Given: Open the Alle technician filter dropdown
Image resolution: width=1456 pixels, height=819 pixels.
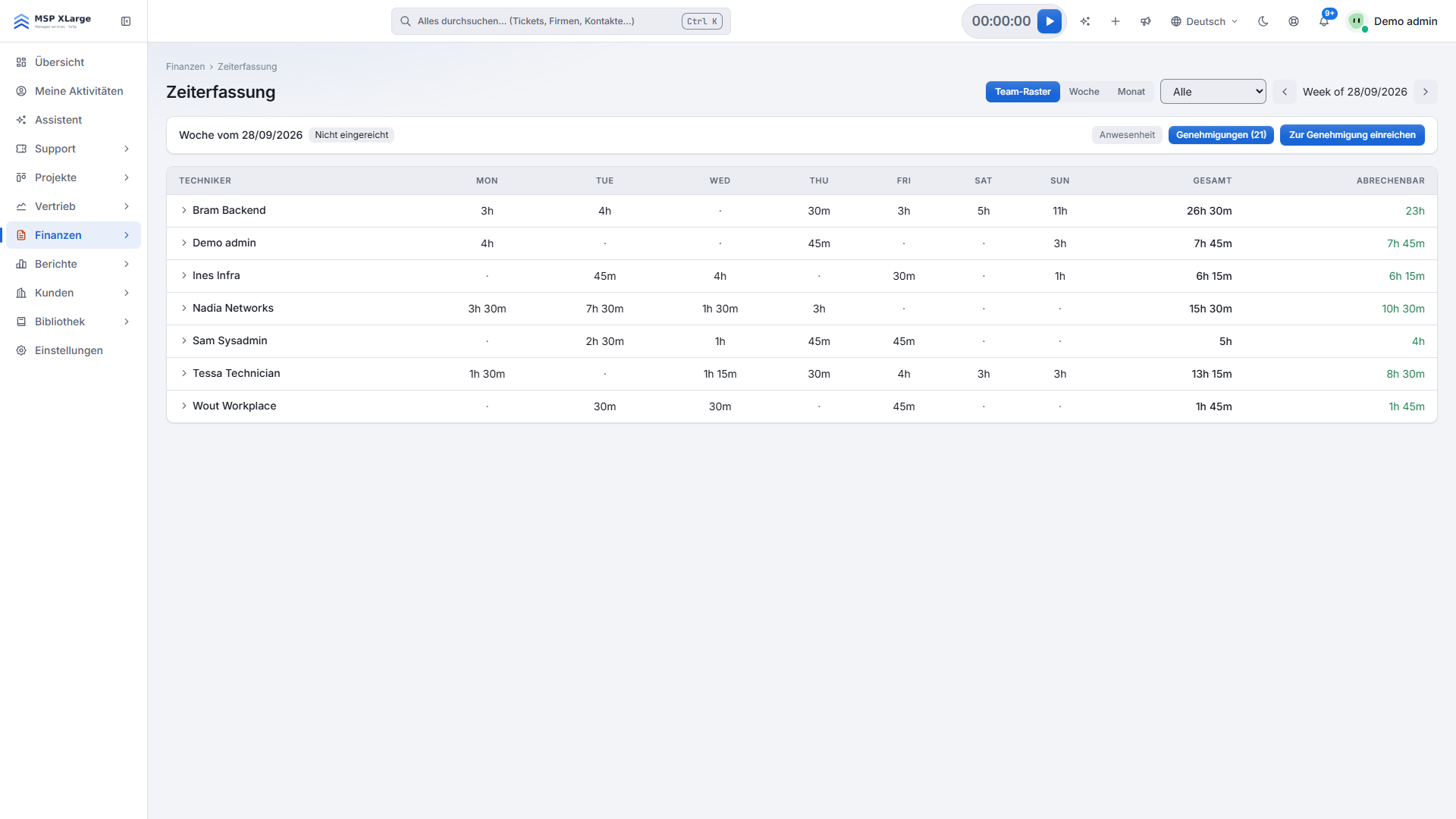Looking at the screenshot, I should click(1213, 92).
